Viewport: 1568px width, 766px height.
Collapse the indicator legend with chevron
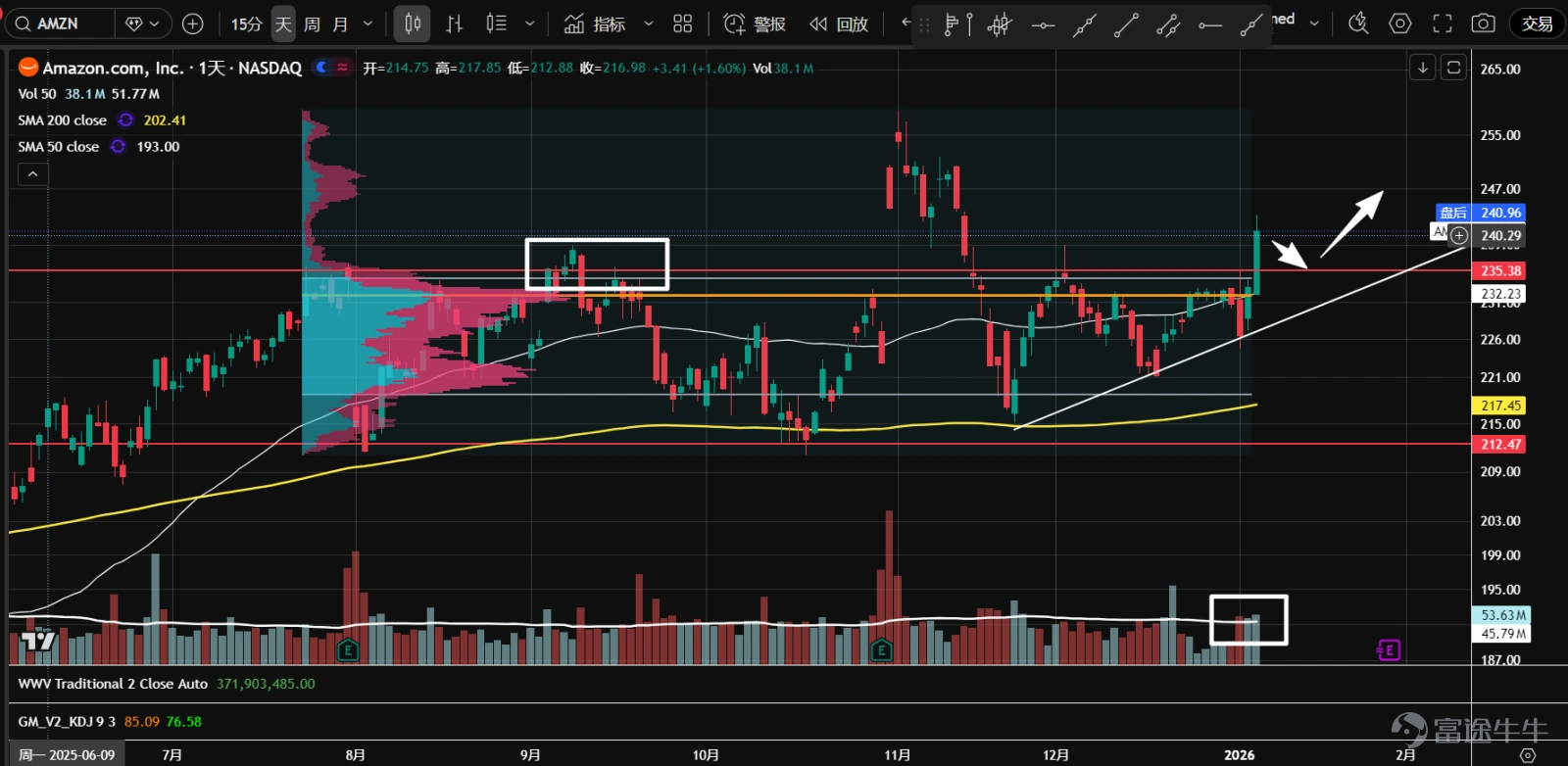[x=32, y=174]
